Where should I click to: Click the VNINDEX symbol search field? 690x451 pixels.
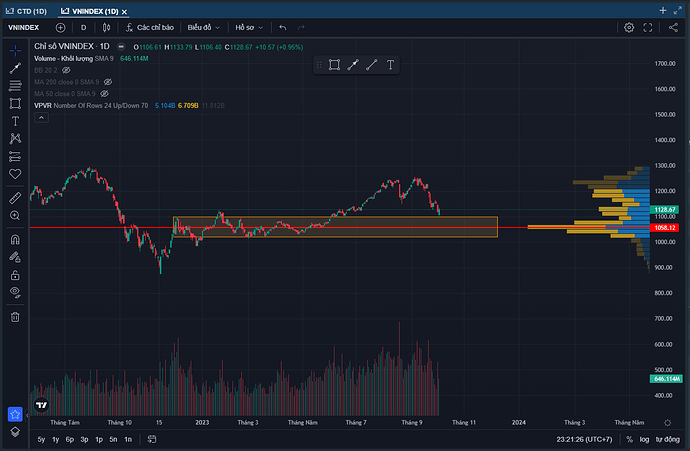click(24, 28)
